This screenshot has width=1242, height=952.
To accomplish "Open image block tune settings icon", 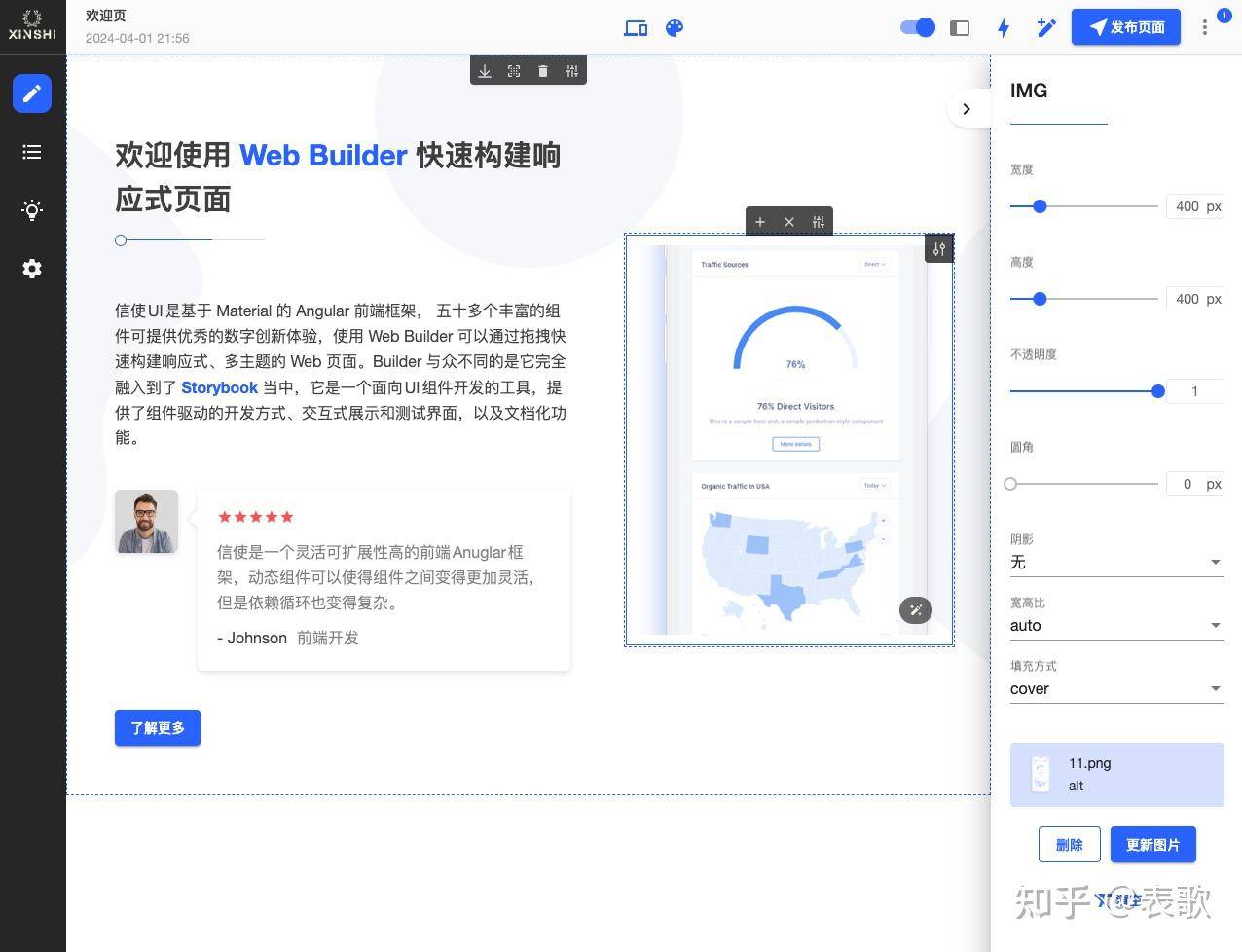I will click(x=819, y=222).
